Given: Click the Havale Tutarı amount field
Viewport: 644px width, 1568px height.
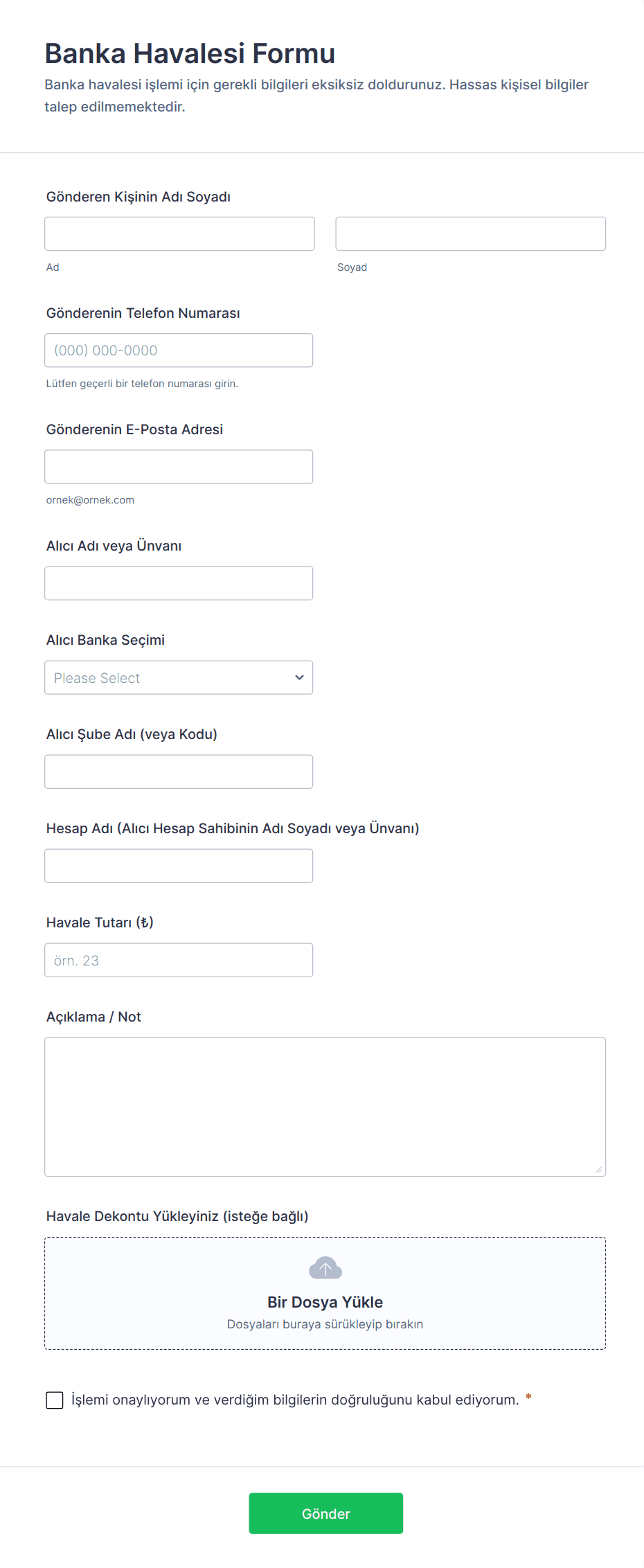Looking at the screenshot, I should 179,960.
